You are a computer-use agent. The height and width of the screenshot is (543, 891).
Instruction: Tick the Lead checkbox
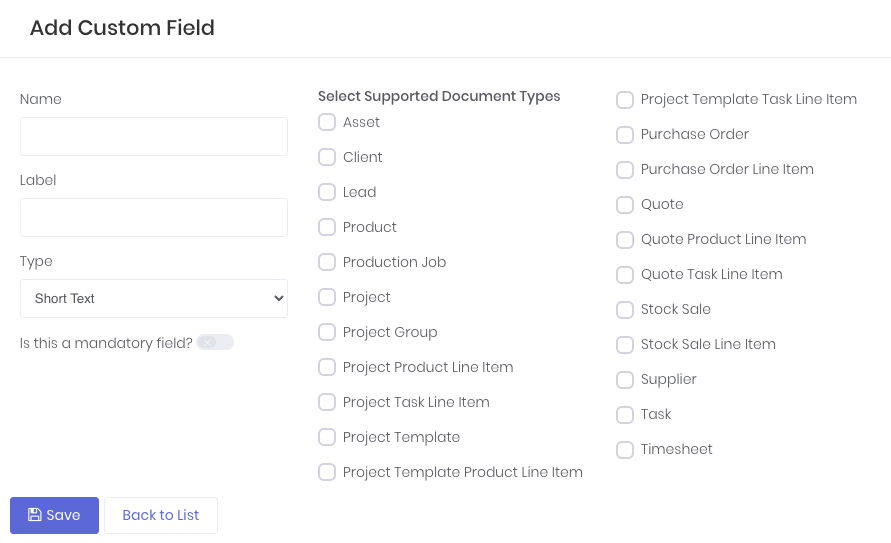pos(327,192)
